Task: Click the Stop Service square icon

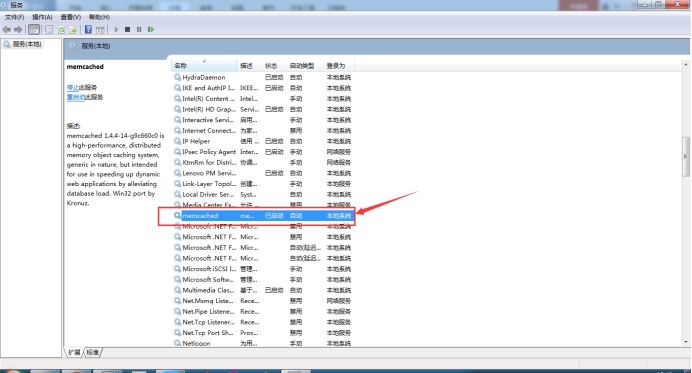Action: pyautogui.click(x=128, y=30)
